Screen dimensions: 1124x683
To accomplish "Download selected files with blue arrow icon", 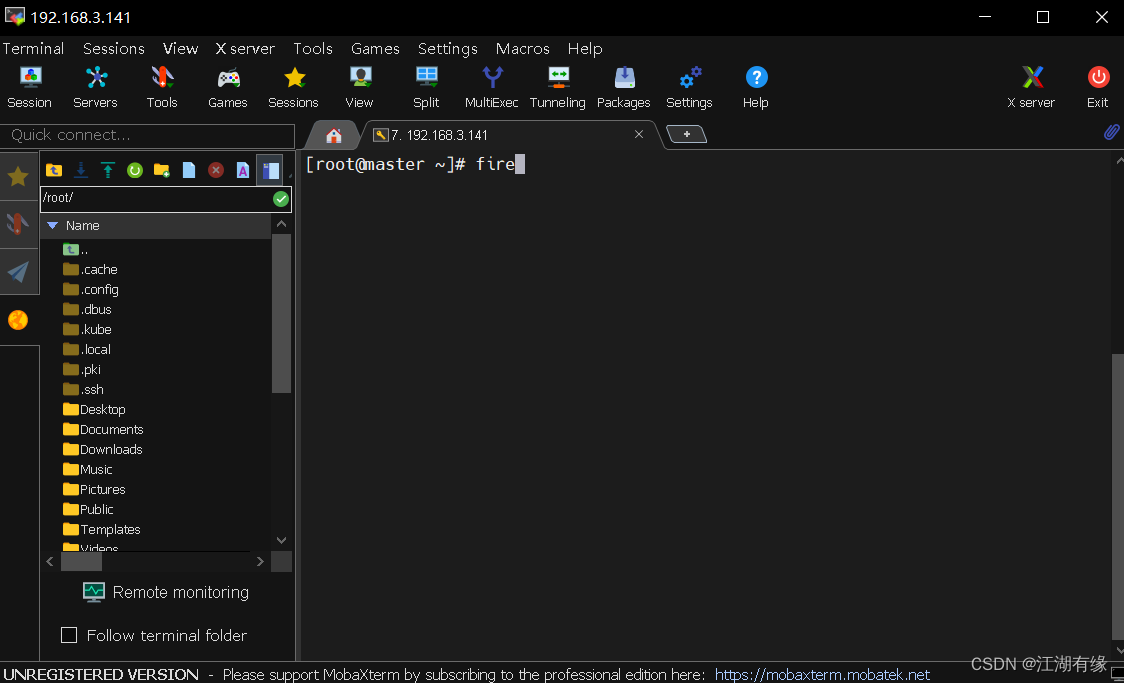I will coord(81,170).
